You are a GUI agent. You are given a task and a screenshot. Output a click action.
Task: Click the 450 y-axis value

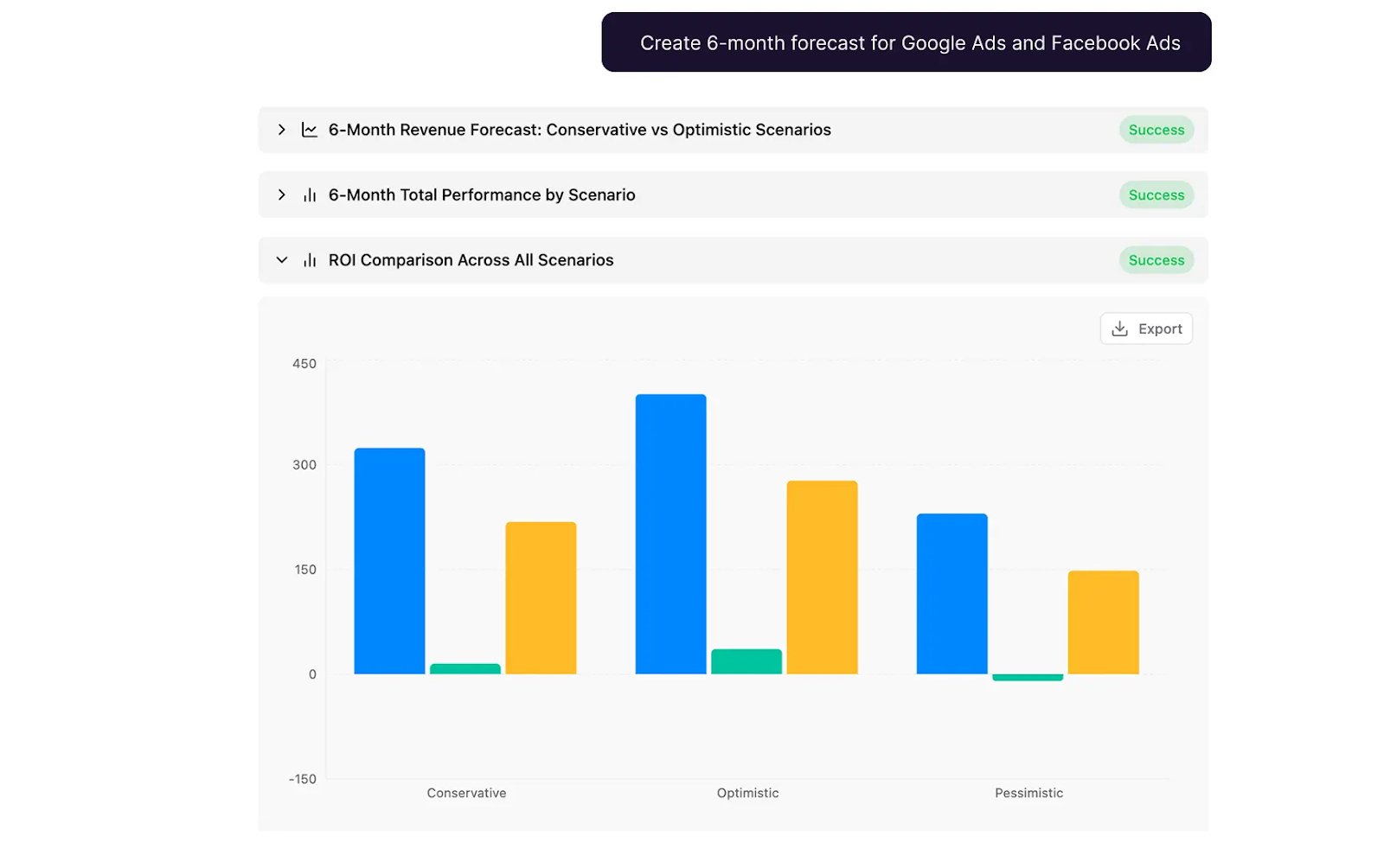(304, 364)
